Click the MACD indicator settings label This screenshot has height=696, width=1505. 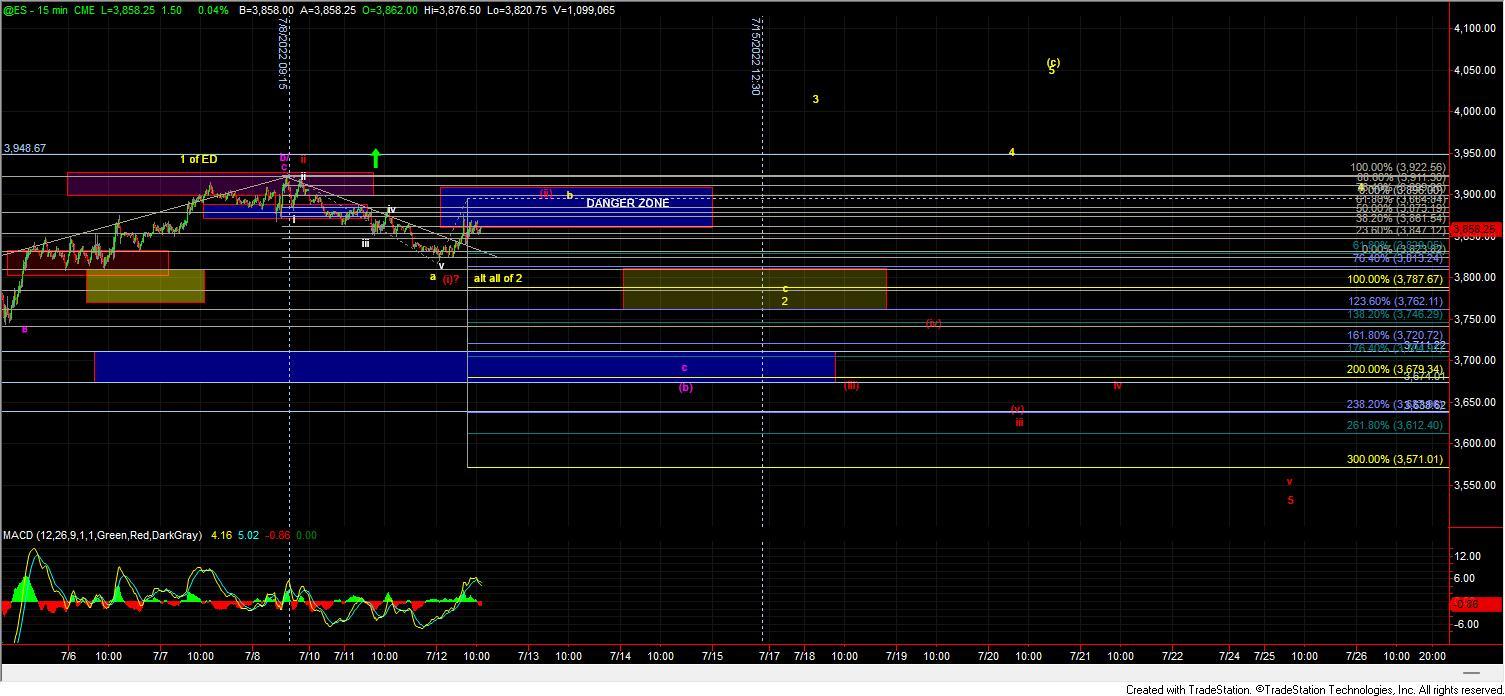pos(102,535)
